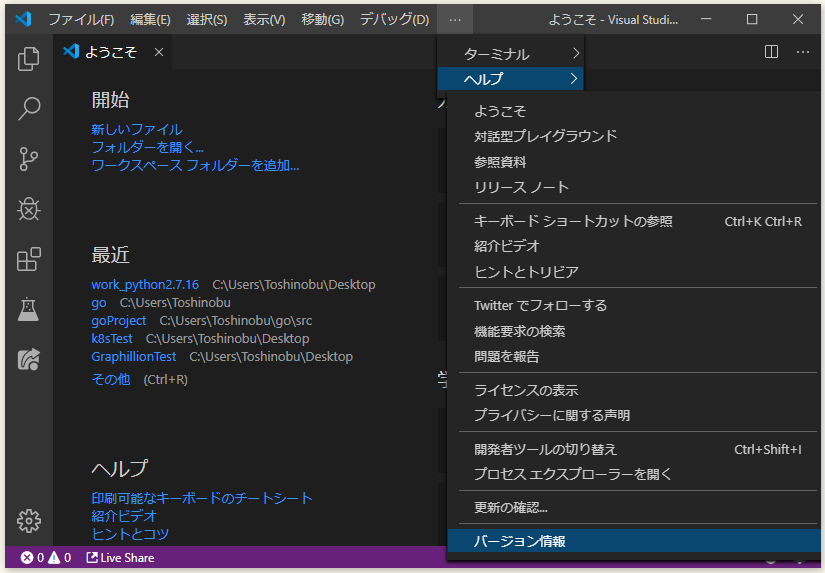Click the フォルダーを開く... link

click(x=147, y=147)
